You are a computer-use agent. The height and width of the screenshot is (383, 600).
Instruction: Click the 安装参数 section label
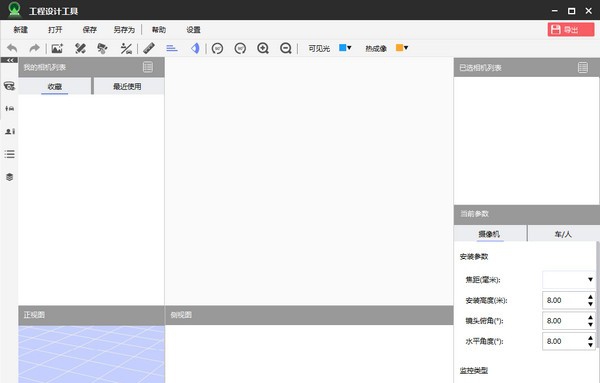[x=474, y=256]
